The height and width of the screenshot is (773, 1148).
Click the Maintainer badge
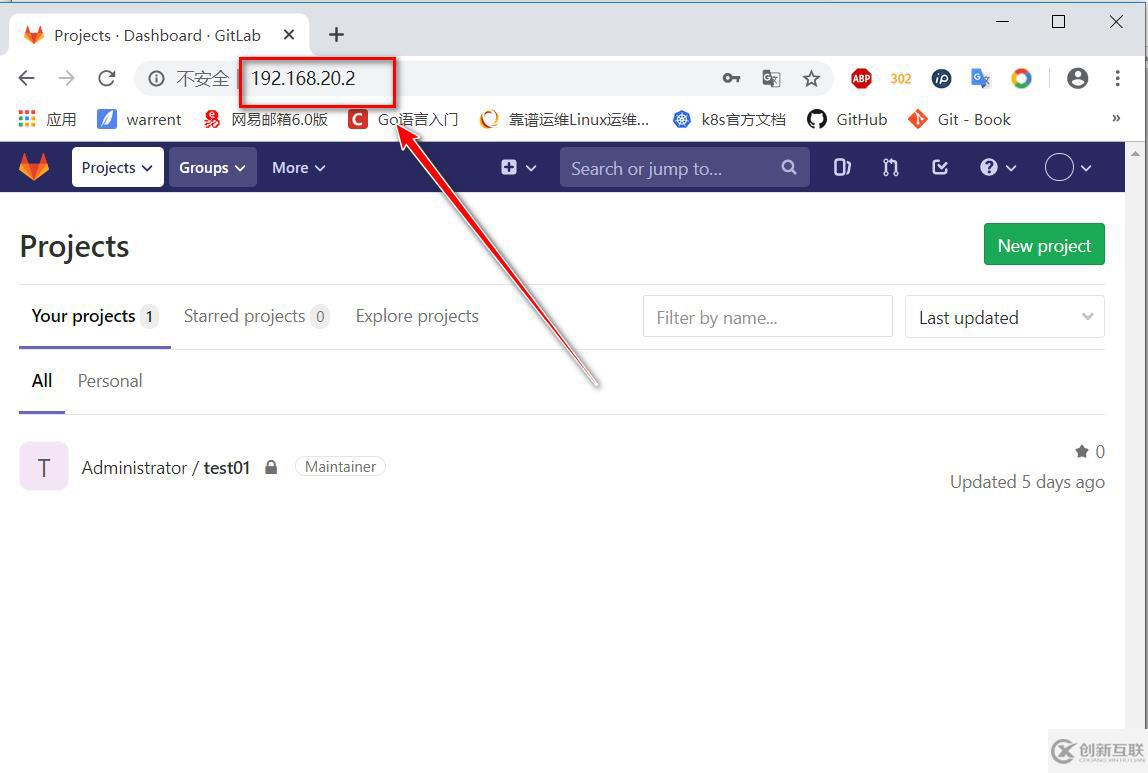click(x=340, y=466)
